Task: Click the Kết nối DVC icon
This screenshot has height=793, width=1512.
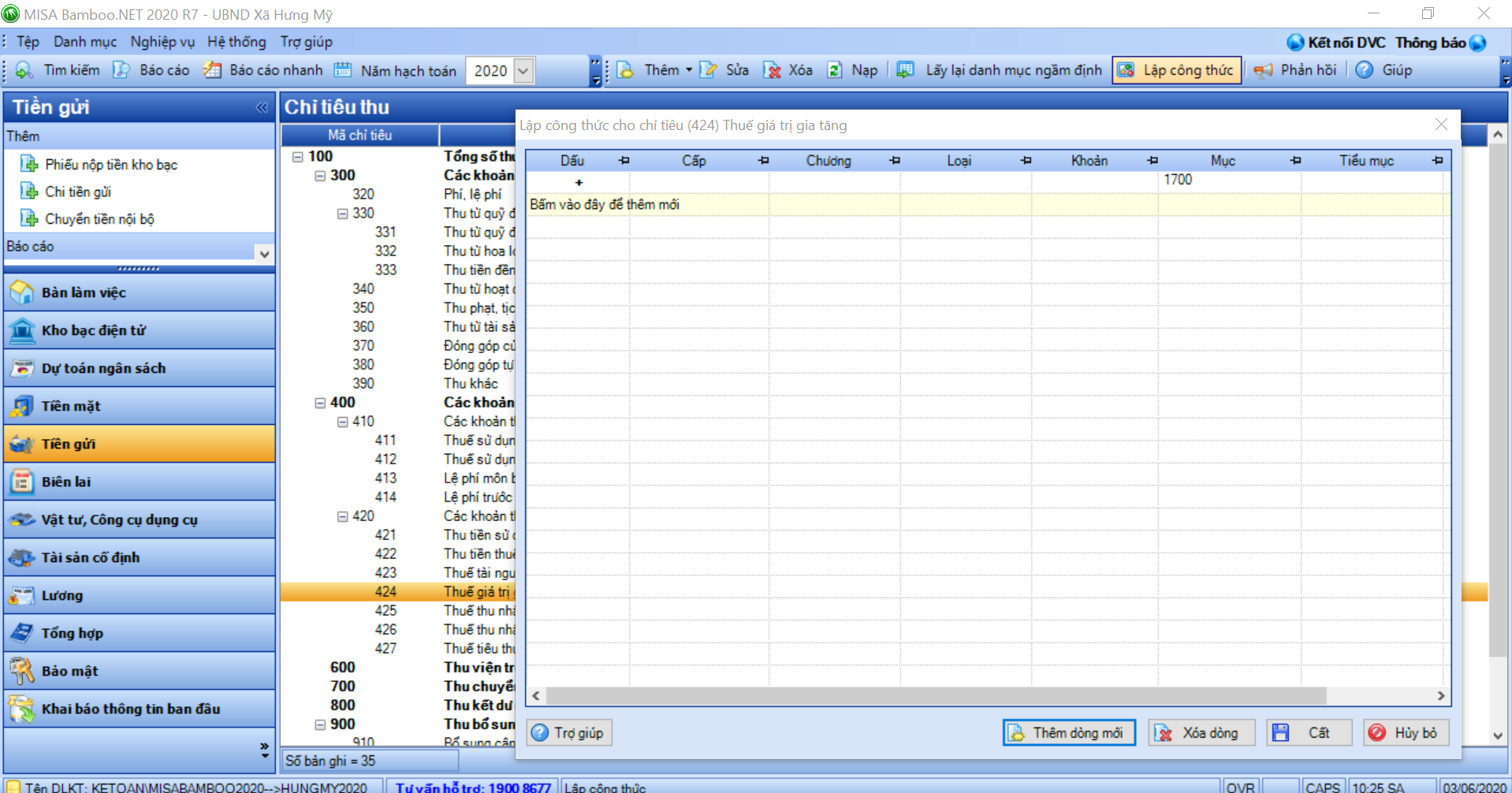Action: pos(1295,43)
